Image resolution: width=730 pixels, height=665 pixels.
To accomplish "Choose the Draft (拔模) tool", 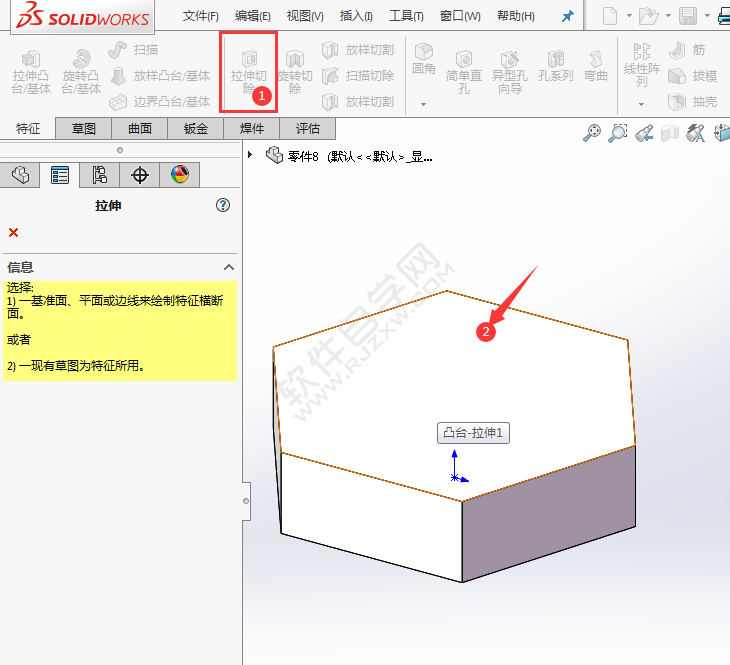I will tap(692, 75).
